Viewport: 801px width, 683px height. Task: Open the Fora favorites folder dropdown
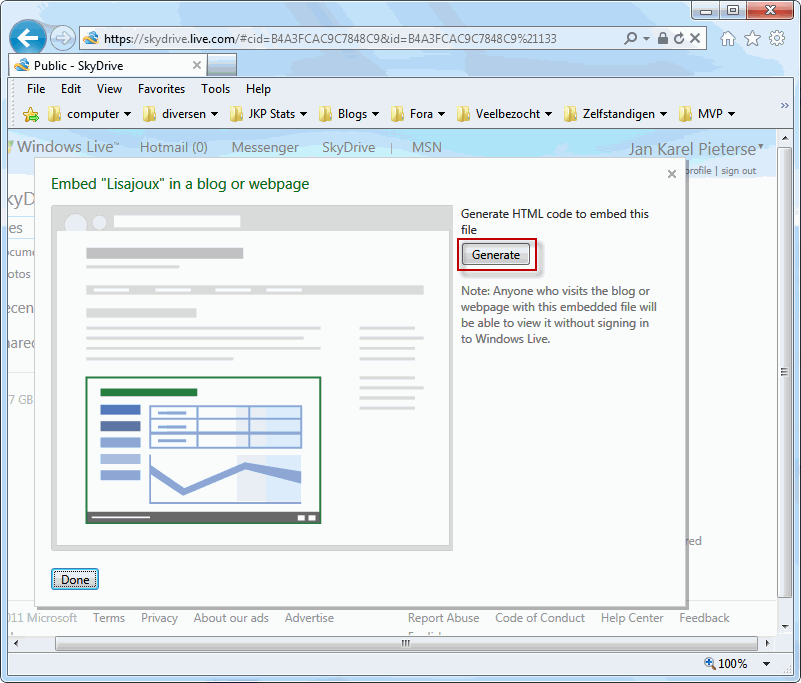418,114
